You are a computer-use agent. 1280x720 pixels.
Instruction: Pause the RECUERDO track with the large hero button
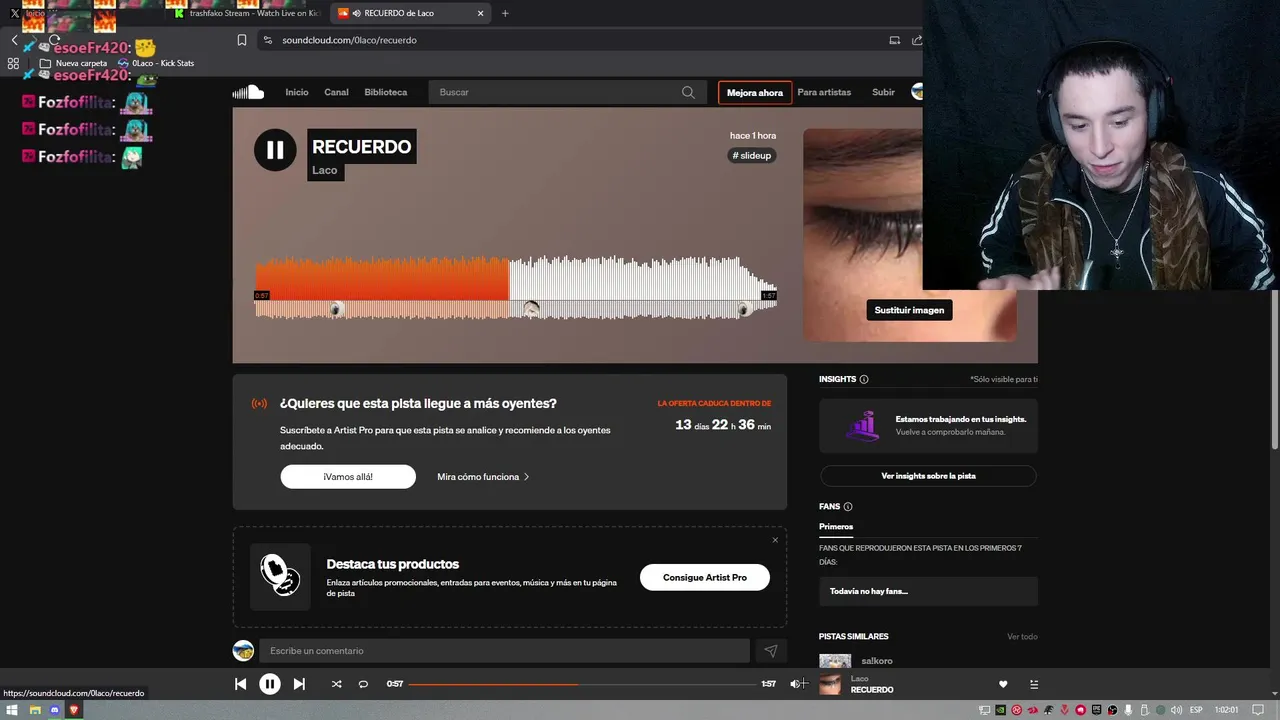pos(275,150)
